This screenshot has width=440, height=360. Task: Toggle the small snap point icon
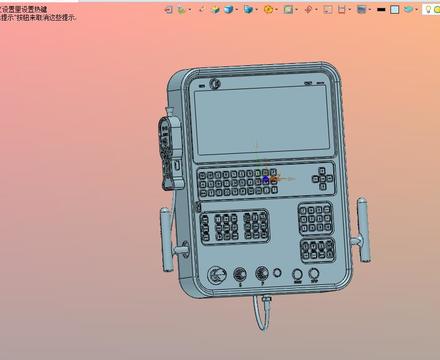[202, 9]
